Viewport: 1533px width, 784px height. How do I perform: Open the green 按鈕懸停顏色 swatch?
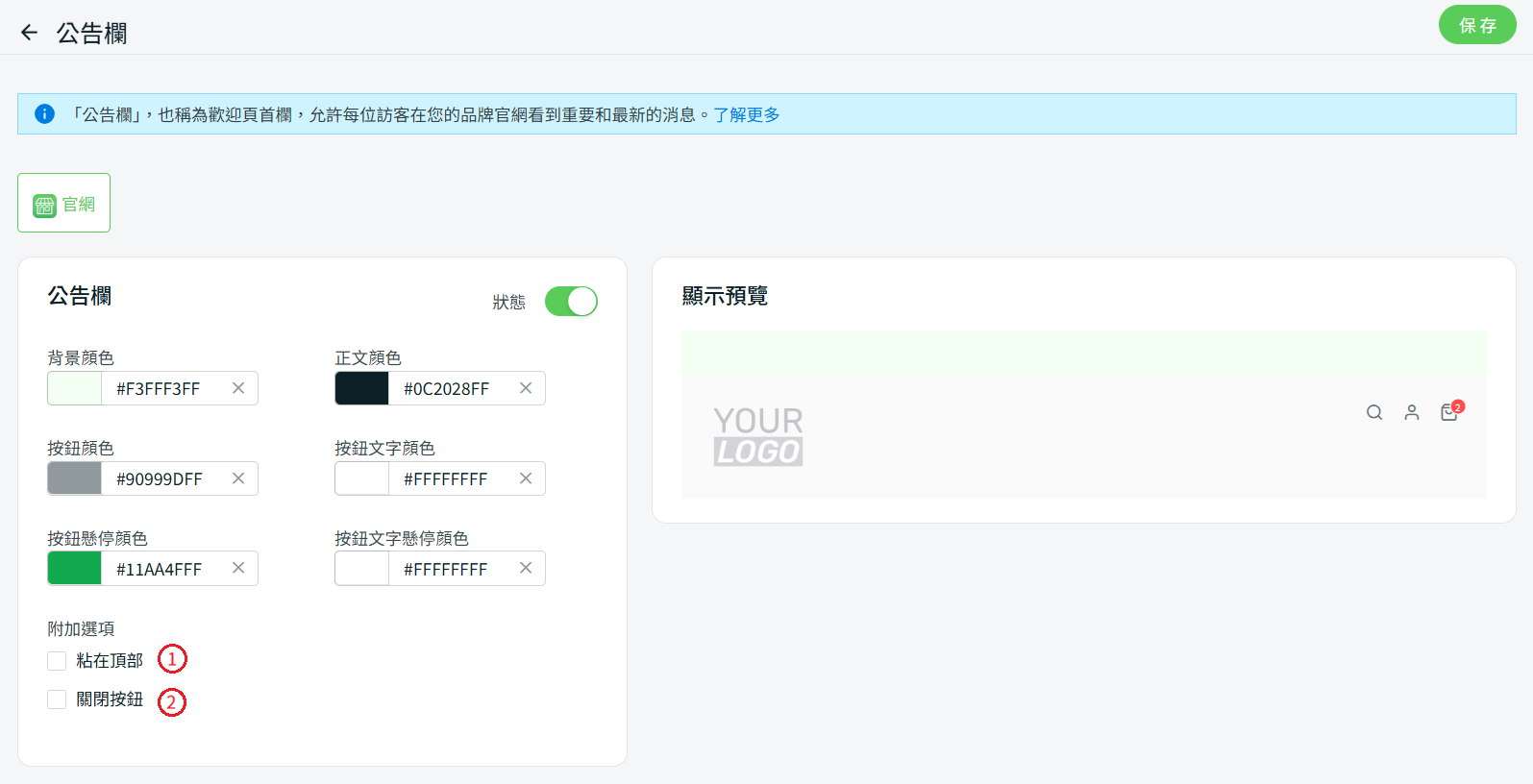(x=75, y=569)
